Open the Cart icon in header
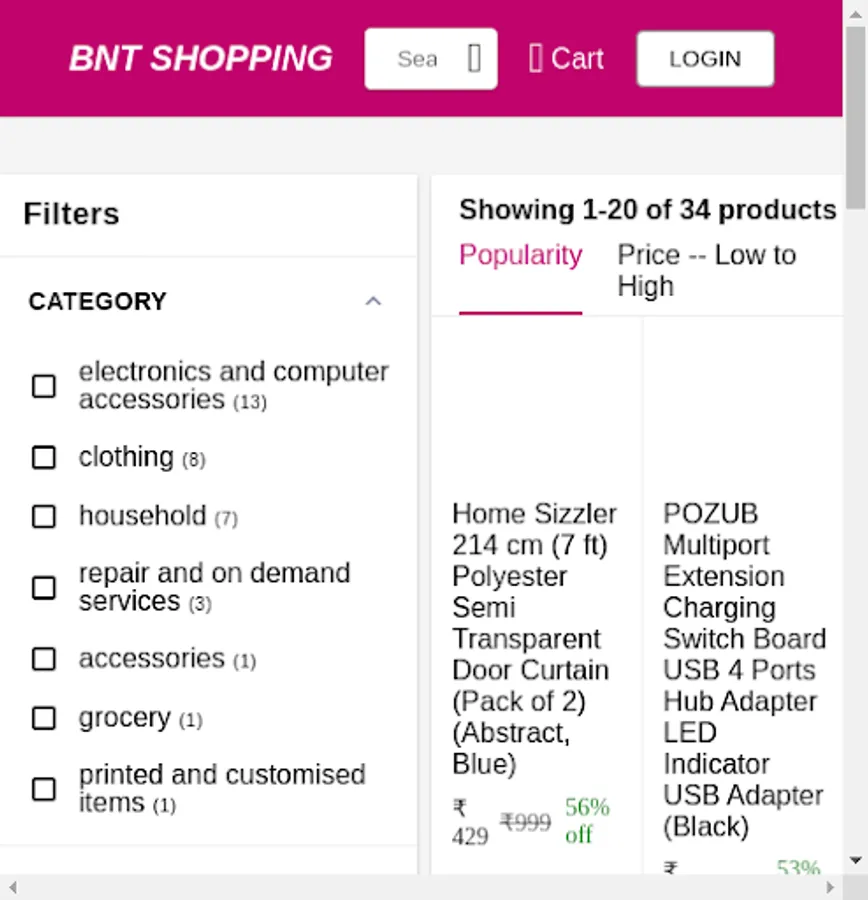Image resolution: width=868 pixels, height=900 pixels. (536, 59)
